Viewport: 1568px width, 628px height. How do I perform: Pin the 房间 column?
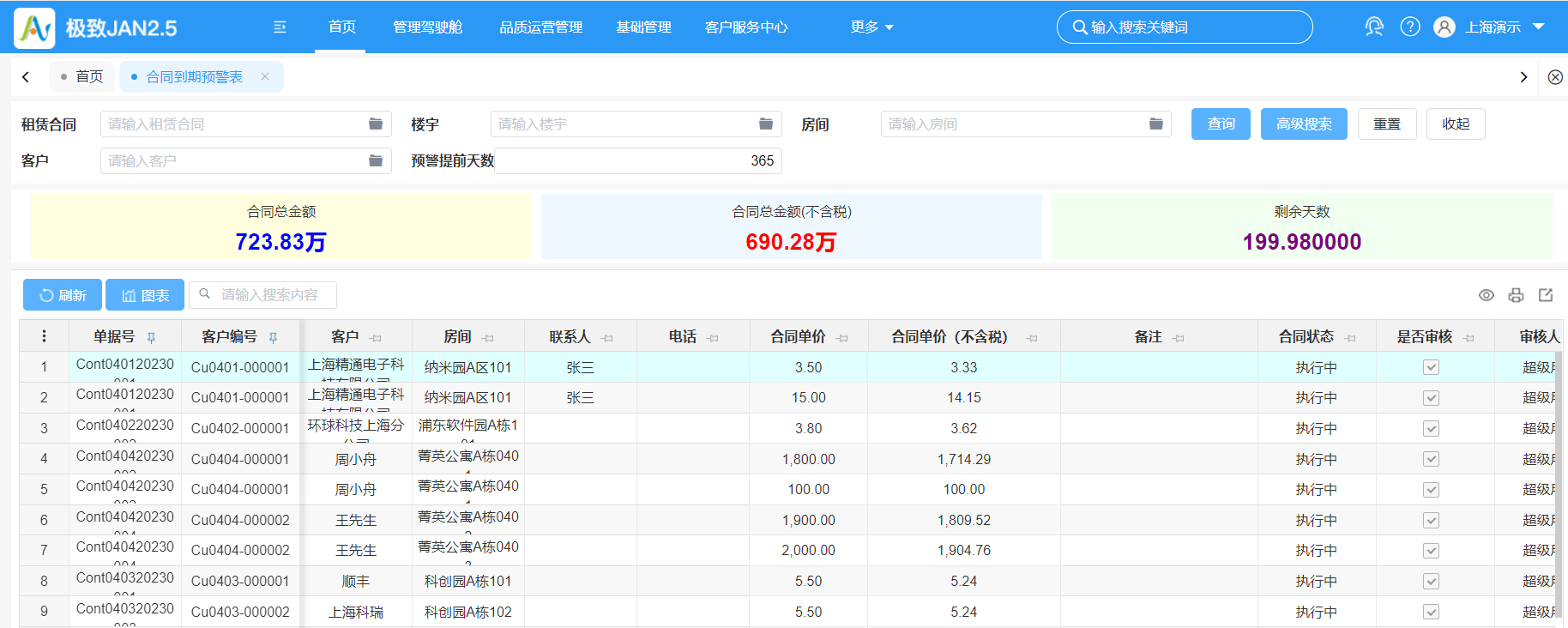click(488, 338)
